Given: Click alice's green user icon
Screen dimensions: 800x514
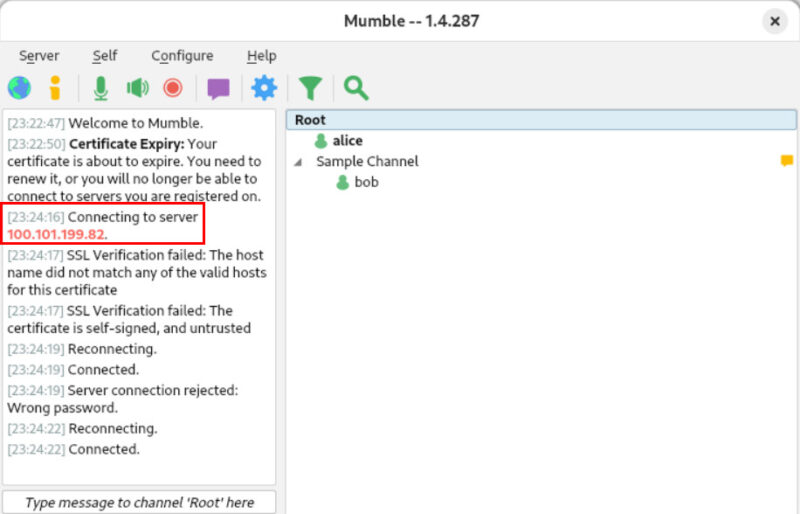Looking at the screenshot, I should pos(320,141).
